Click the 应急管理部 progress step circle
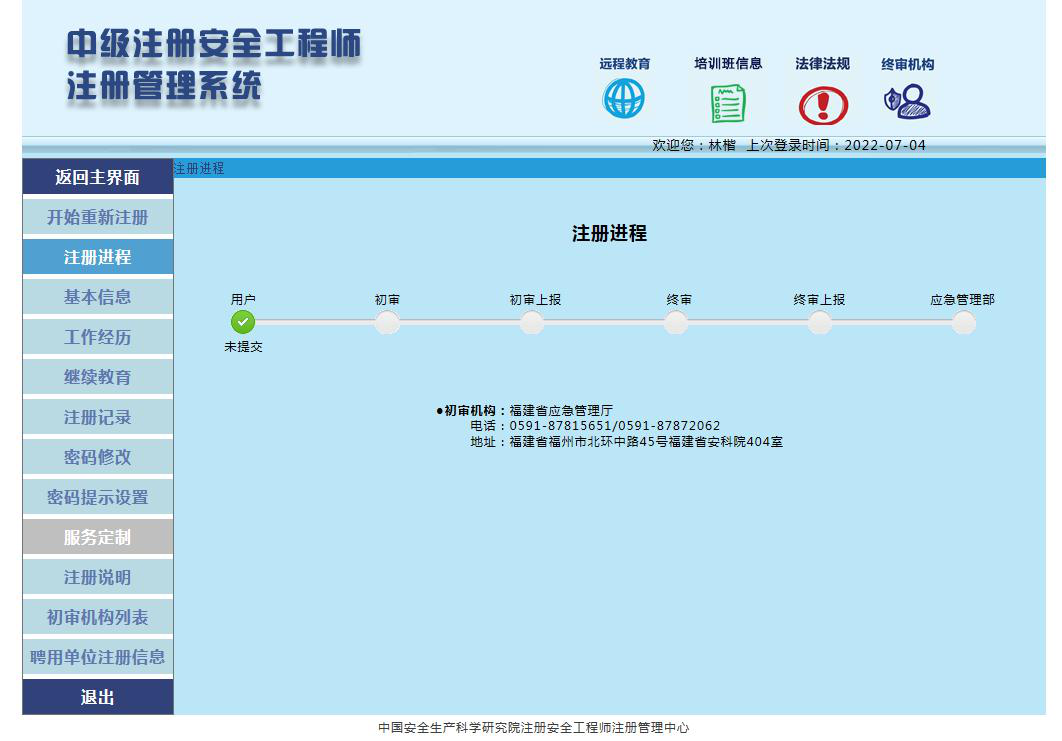1062x741 pixels. (964, 322)
